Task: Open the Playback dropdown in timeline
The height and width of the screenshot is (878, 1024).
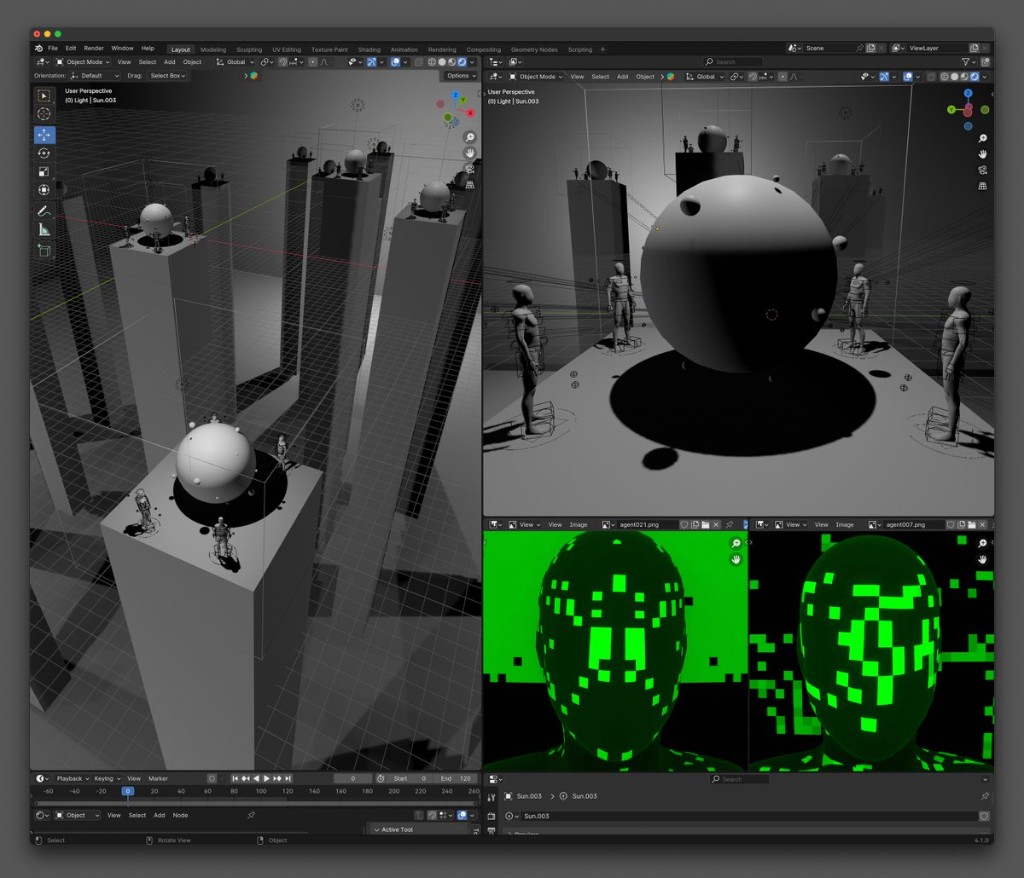Action: pyautogui.click(x=72, y=779)
